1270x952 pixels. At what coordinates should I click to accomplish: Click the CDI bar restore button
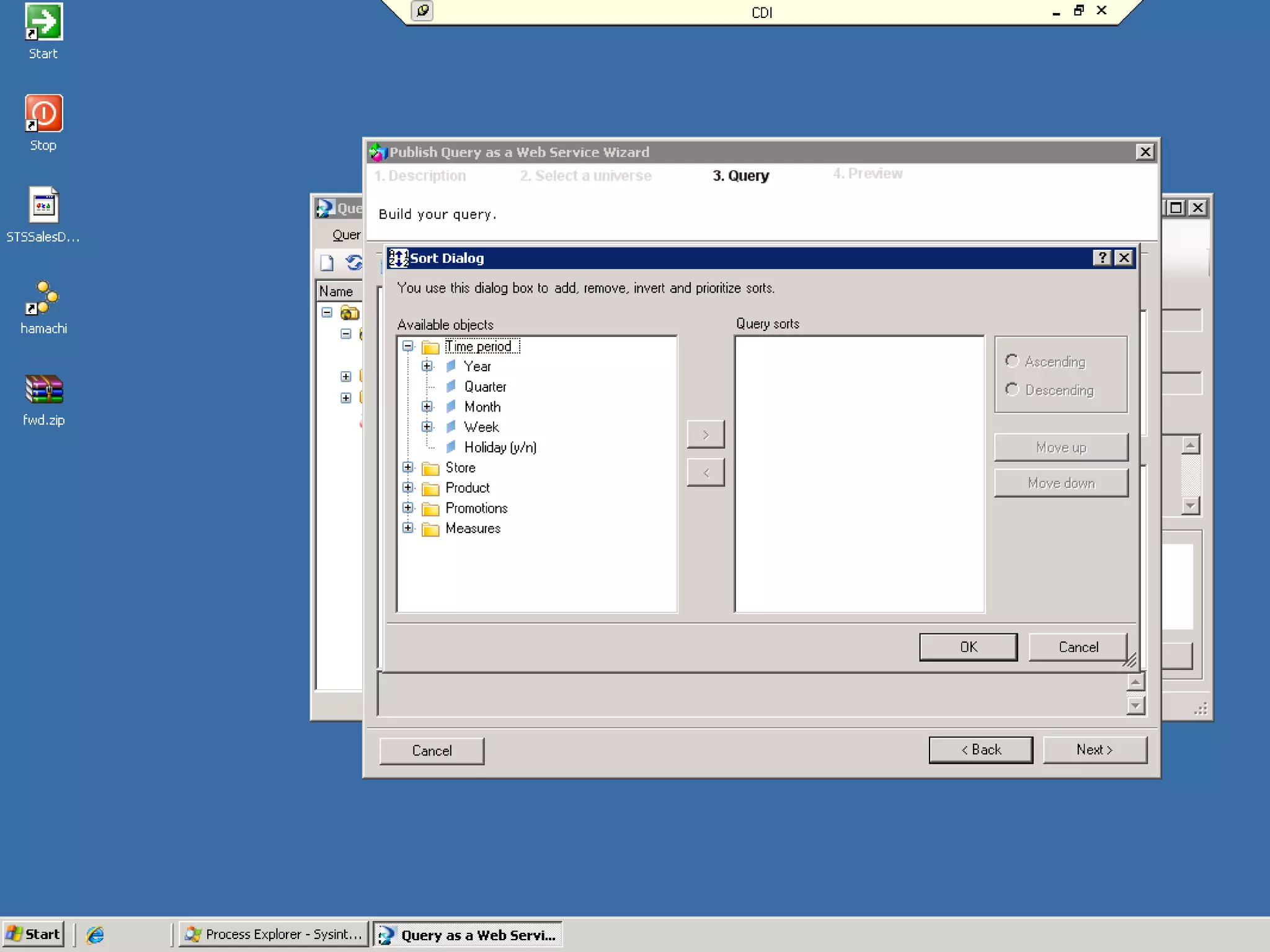click(1079, 10)
